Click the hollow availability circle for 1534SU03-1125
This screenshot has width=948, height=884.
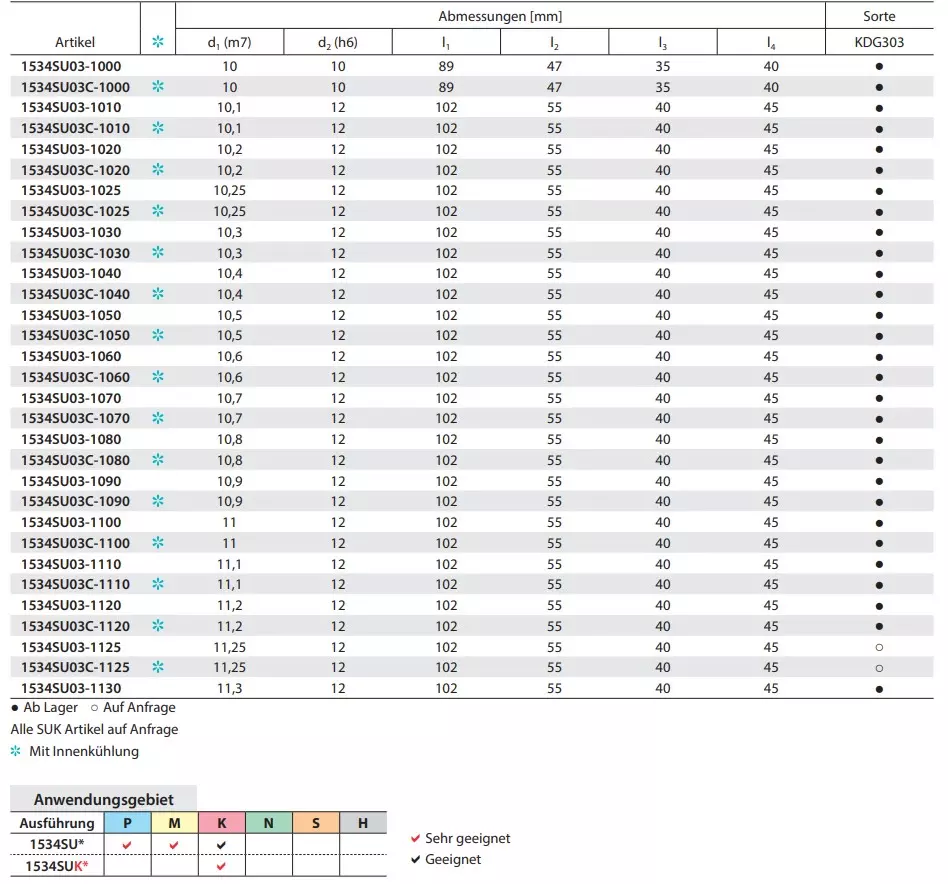pyautogui.click(x=879, y=647)
